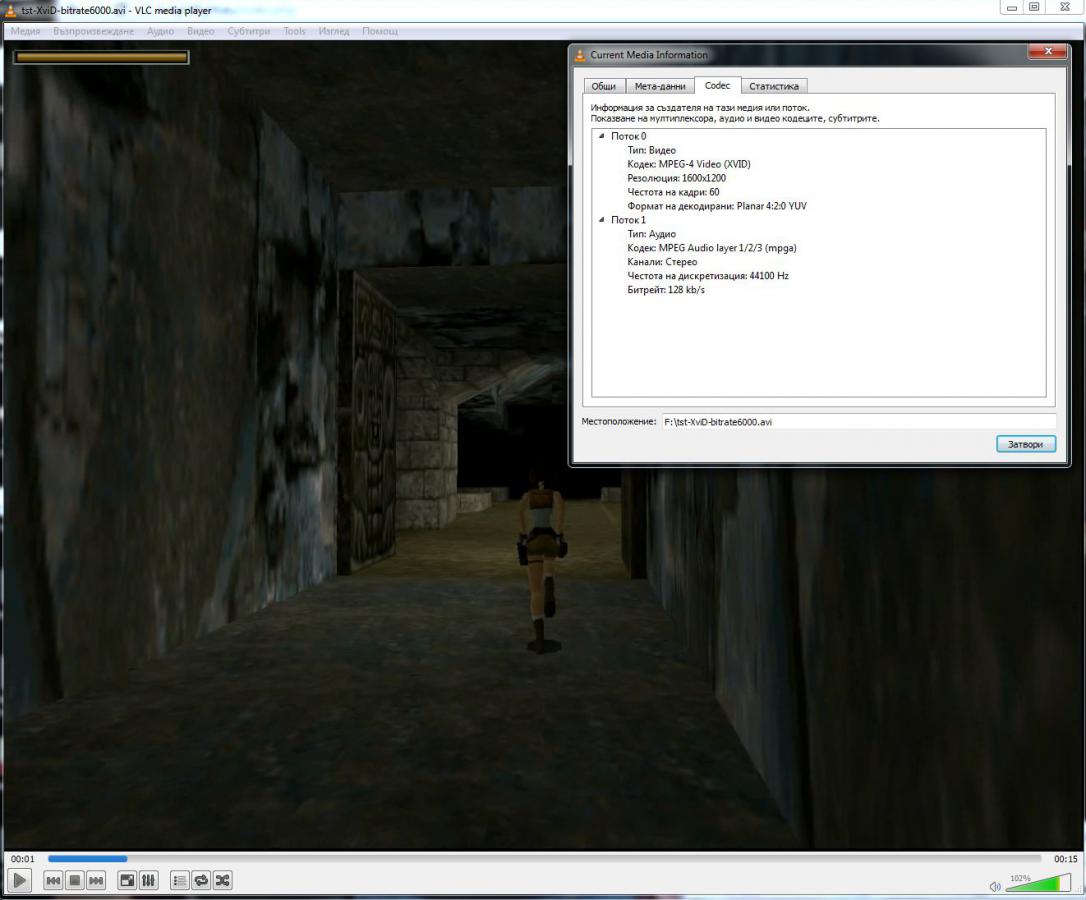This screenshot has height=900, width=1086.
Task: Select MPEG Audio layer 1/2/3 codec row
Action: (712, 247)
